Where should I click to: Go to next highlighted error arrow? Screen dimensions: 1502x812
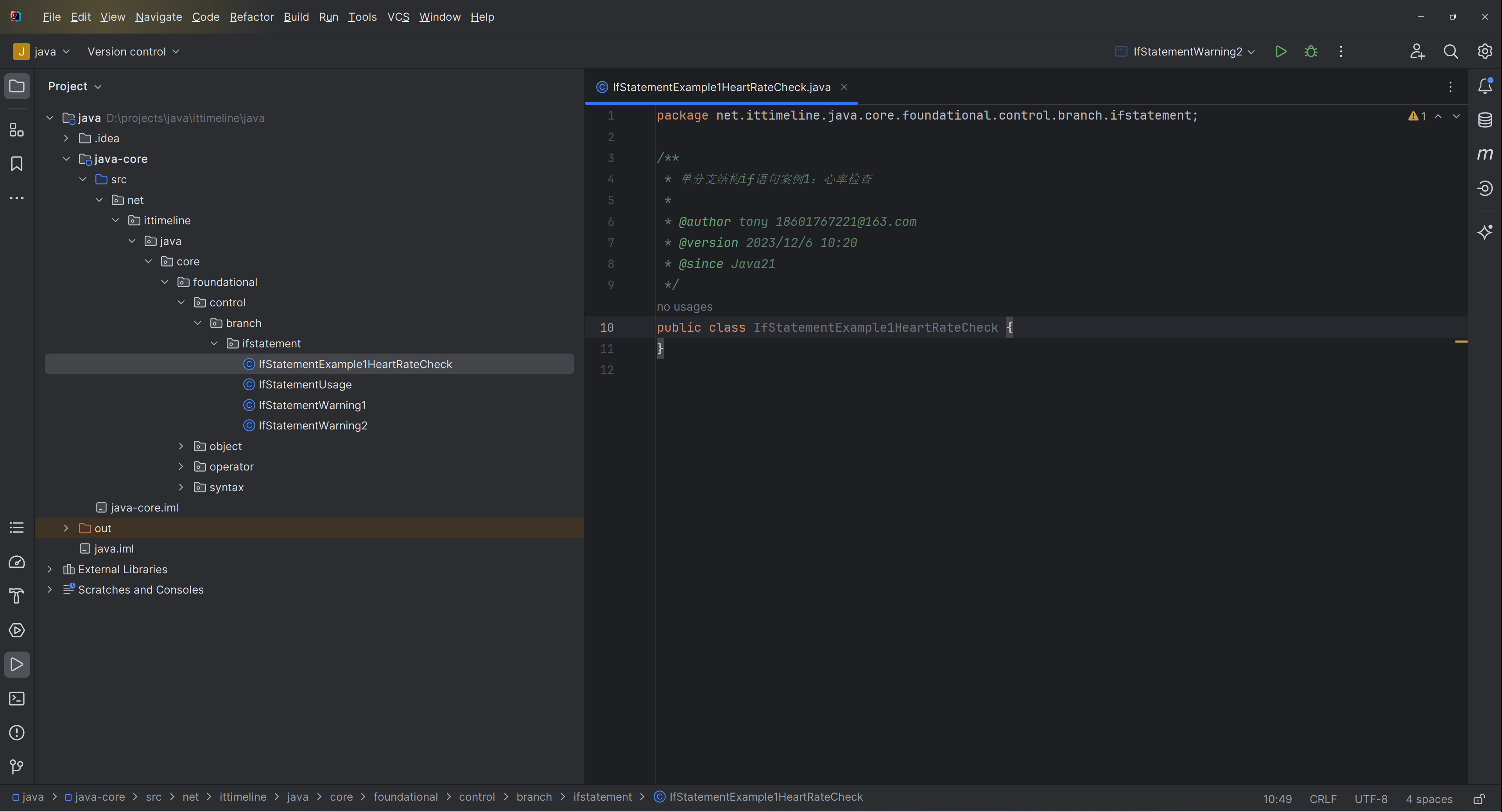click(x=1457, y=116)
